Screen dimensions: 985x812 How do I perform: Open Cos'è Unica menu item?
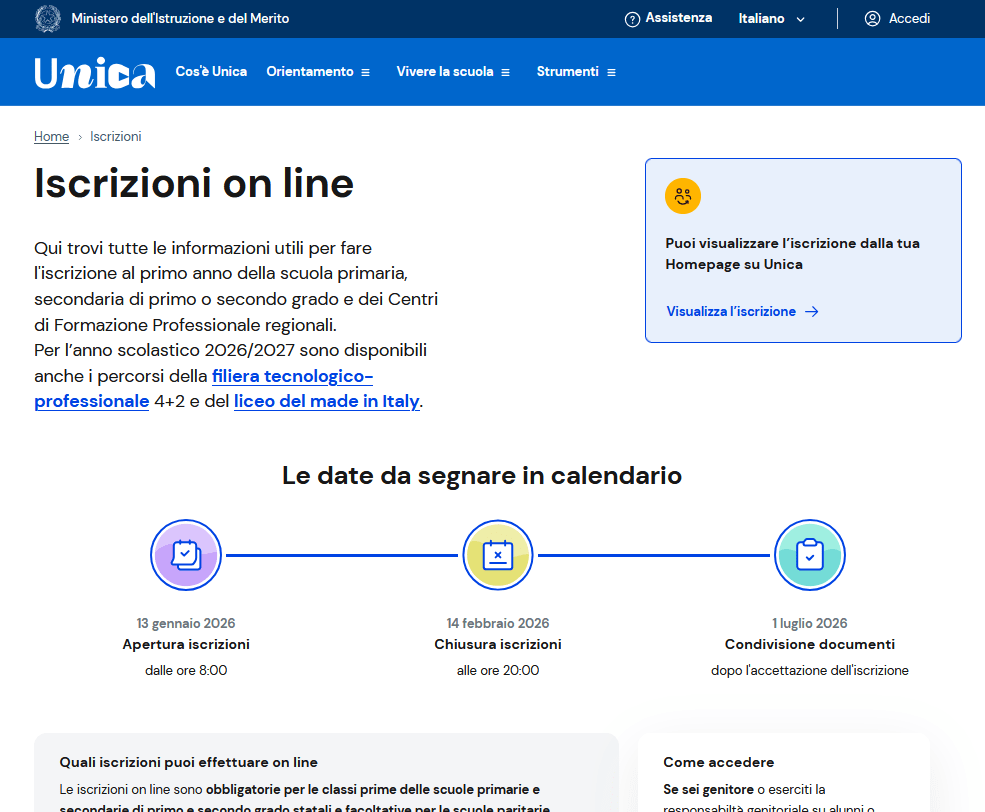point(211,72)
